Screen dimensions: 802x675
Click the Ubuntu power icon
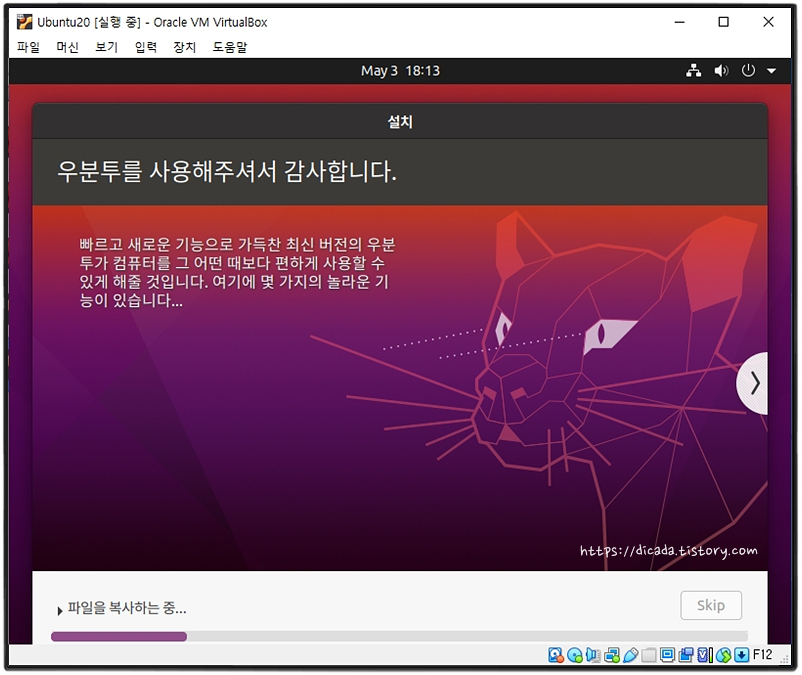click(748, 71)
